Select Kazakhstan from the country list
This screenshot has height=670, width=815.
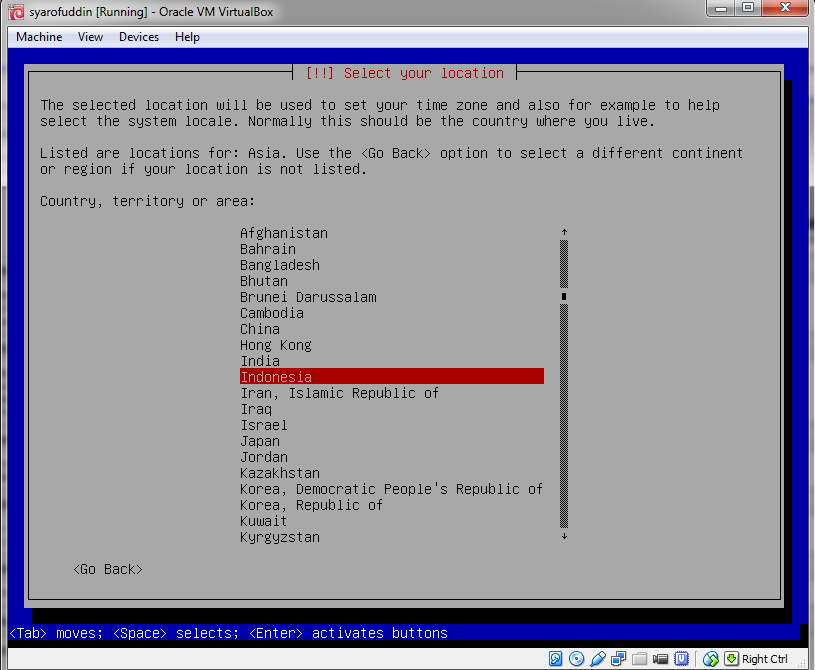click(280, 474)
